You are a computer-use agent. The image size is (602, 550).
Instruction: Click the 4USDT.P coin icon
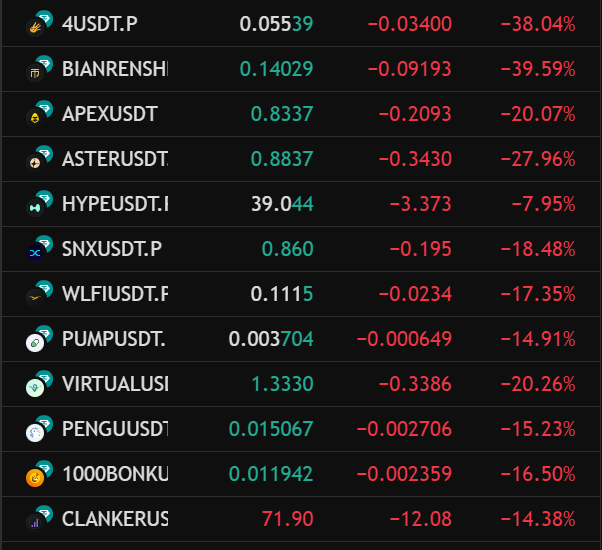(38, 25)
